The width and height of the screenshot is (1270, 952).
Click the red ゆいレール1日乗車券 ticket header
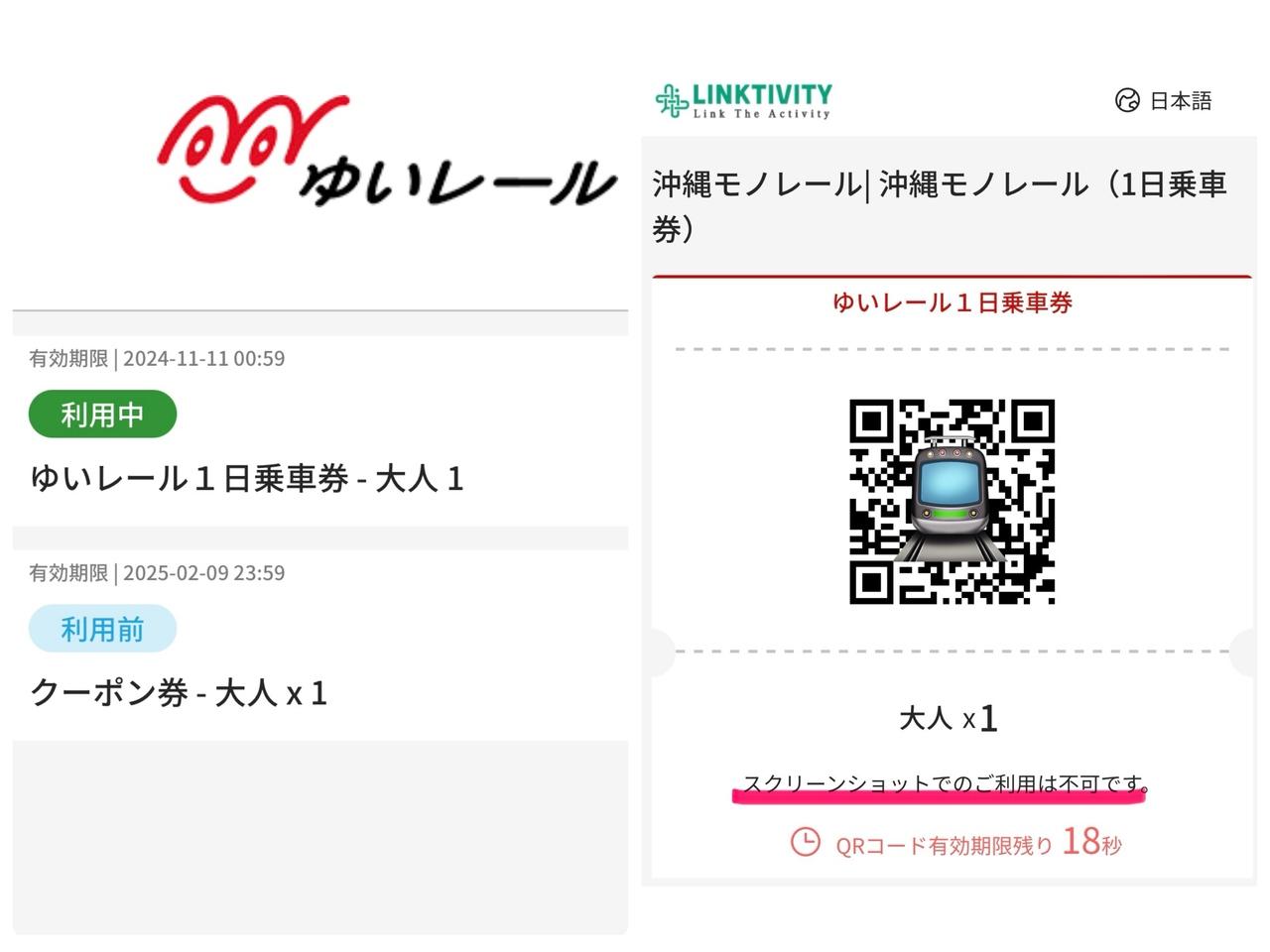click(x=952, y=302)
